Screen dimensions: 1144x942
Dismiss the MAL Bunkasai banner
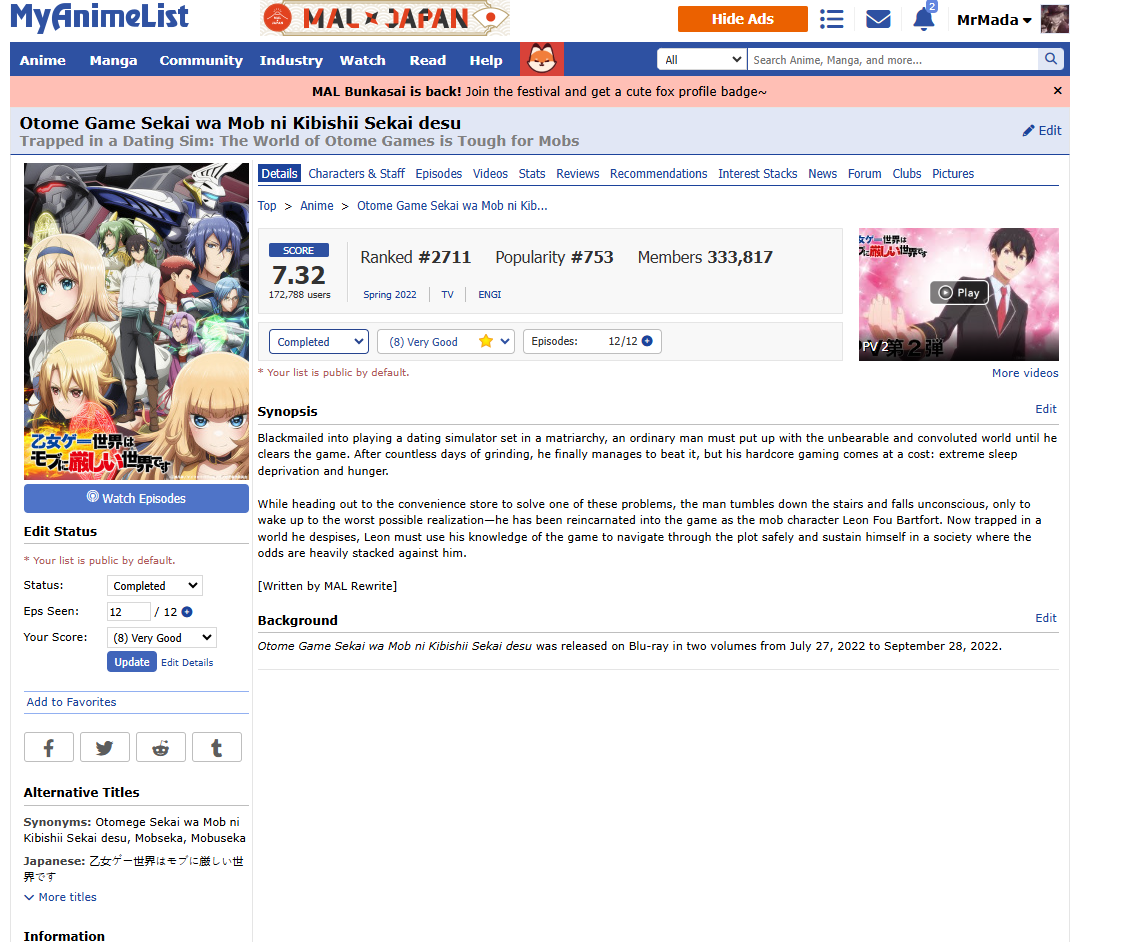[1057, 90]
